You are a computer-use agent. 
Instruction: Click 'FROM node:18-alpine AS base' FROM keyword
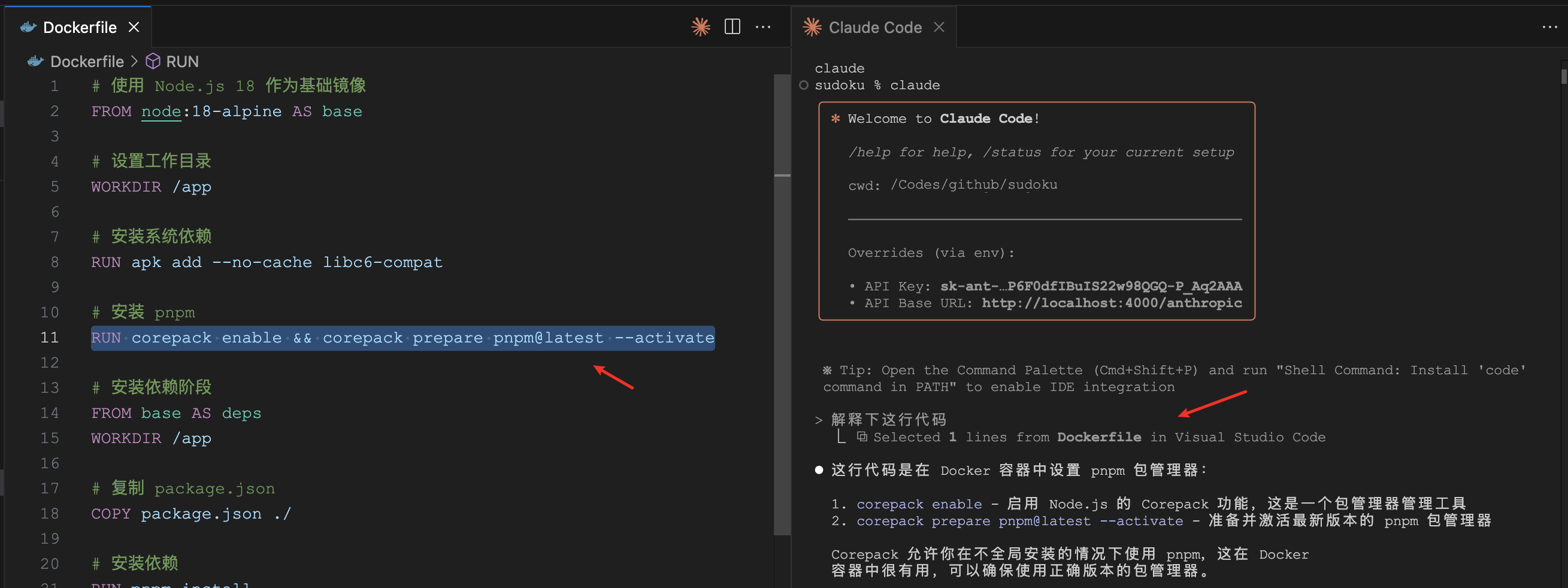click(x=111, y=111)
